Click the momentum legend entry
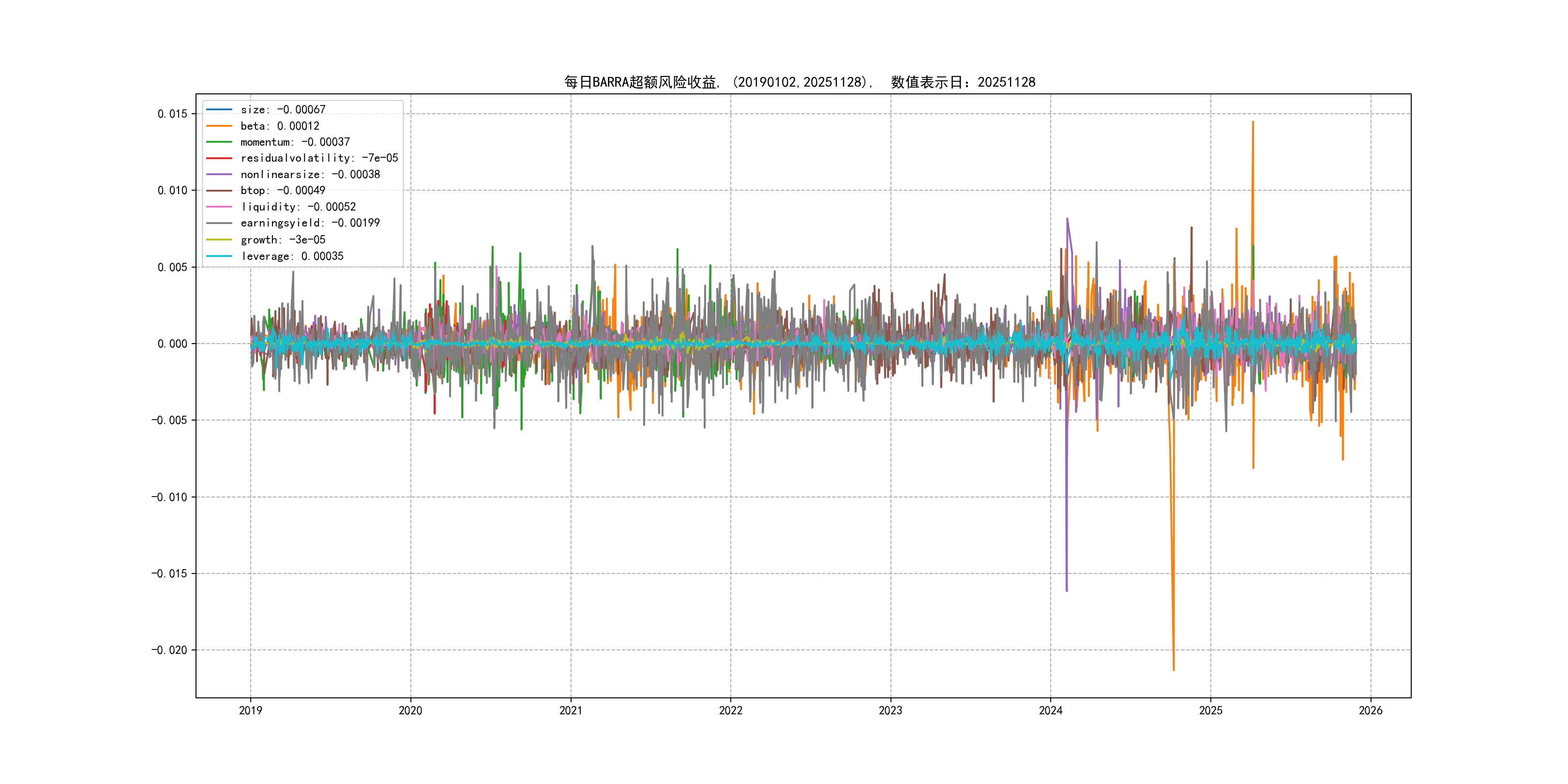The height and width of the screenshot is (784, 1568). click(295, 142)
